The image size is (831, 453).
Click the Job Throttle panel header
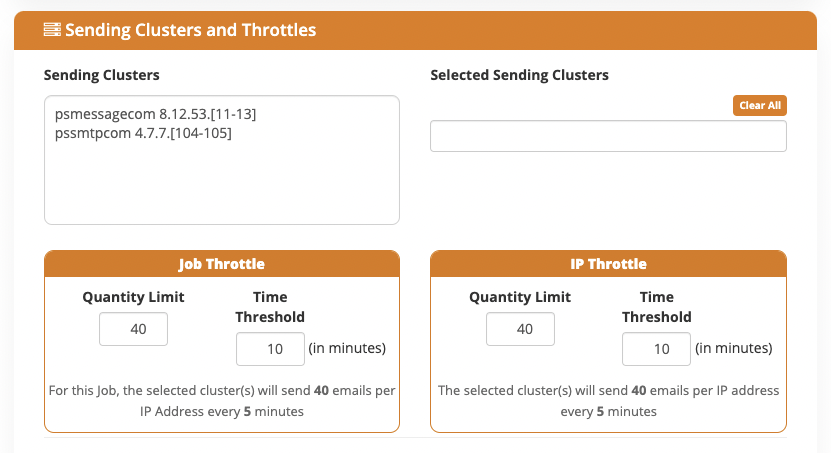pyautogui.click(x=222, y=264)
